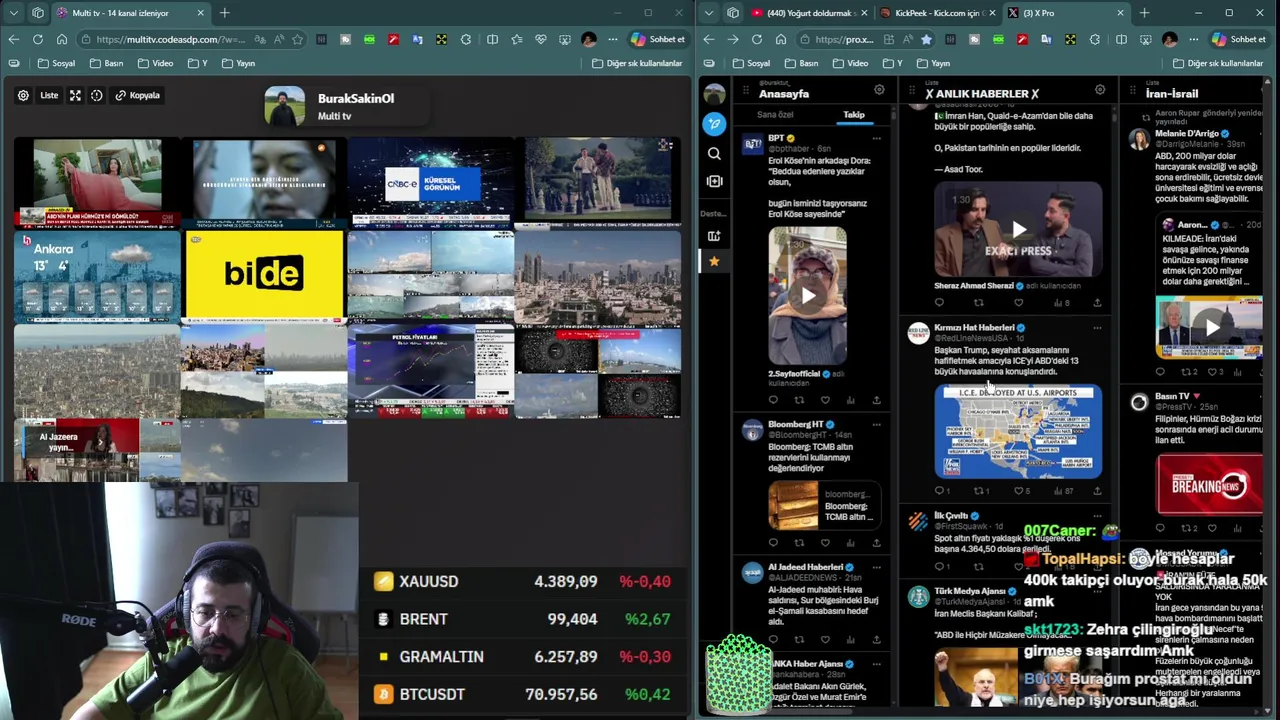Expand Diğer sık kullanılanlar in left browser
Viewport: 1280px width, 720px height.
636,63
